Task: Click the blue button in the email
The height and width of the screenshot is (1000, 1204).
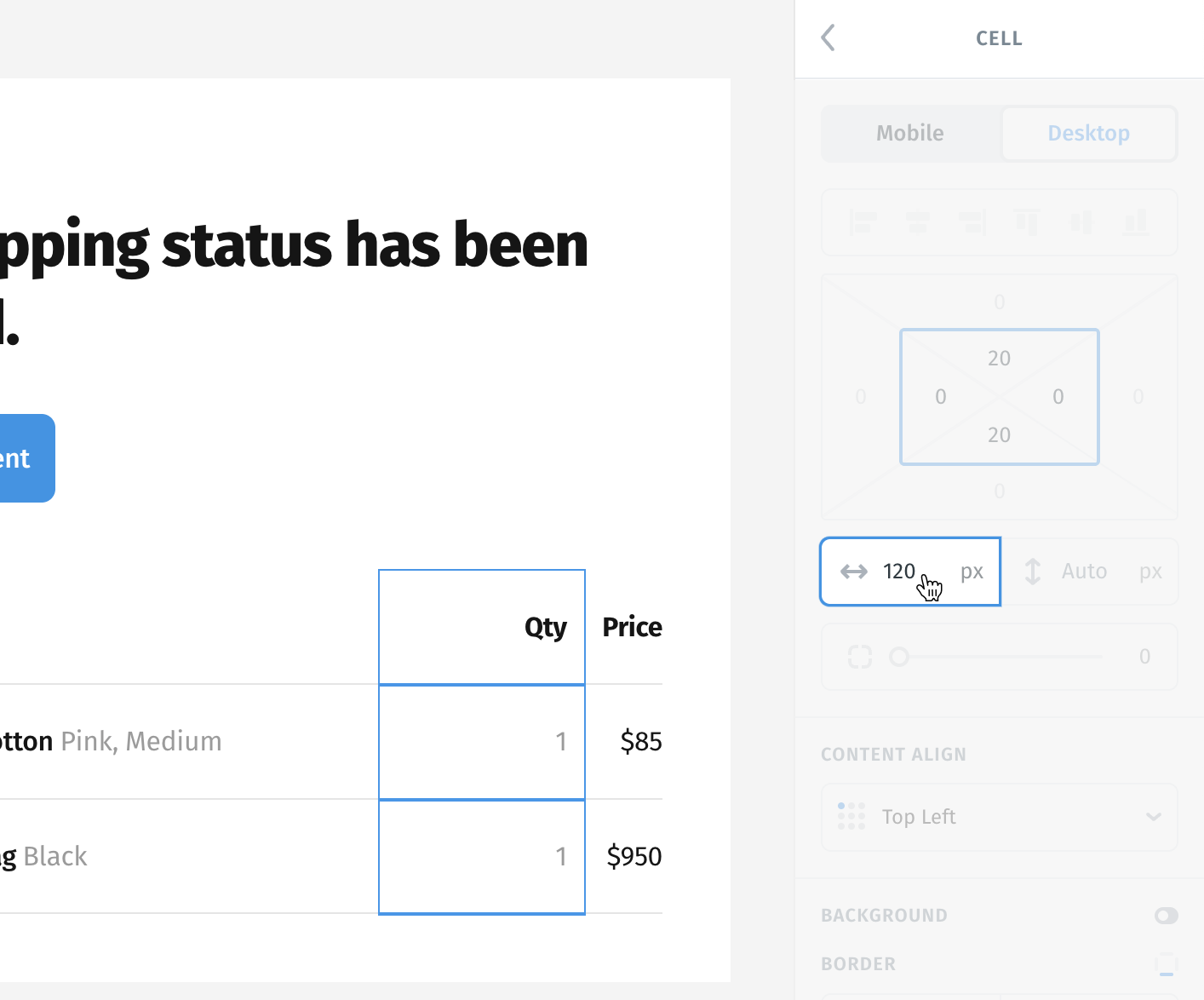Action: (x=24, y=458)
